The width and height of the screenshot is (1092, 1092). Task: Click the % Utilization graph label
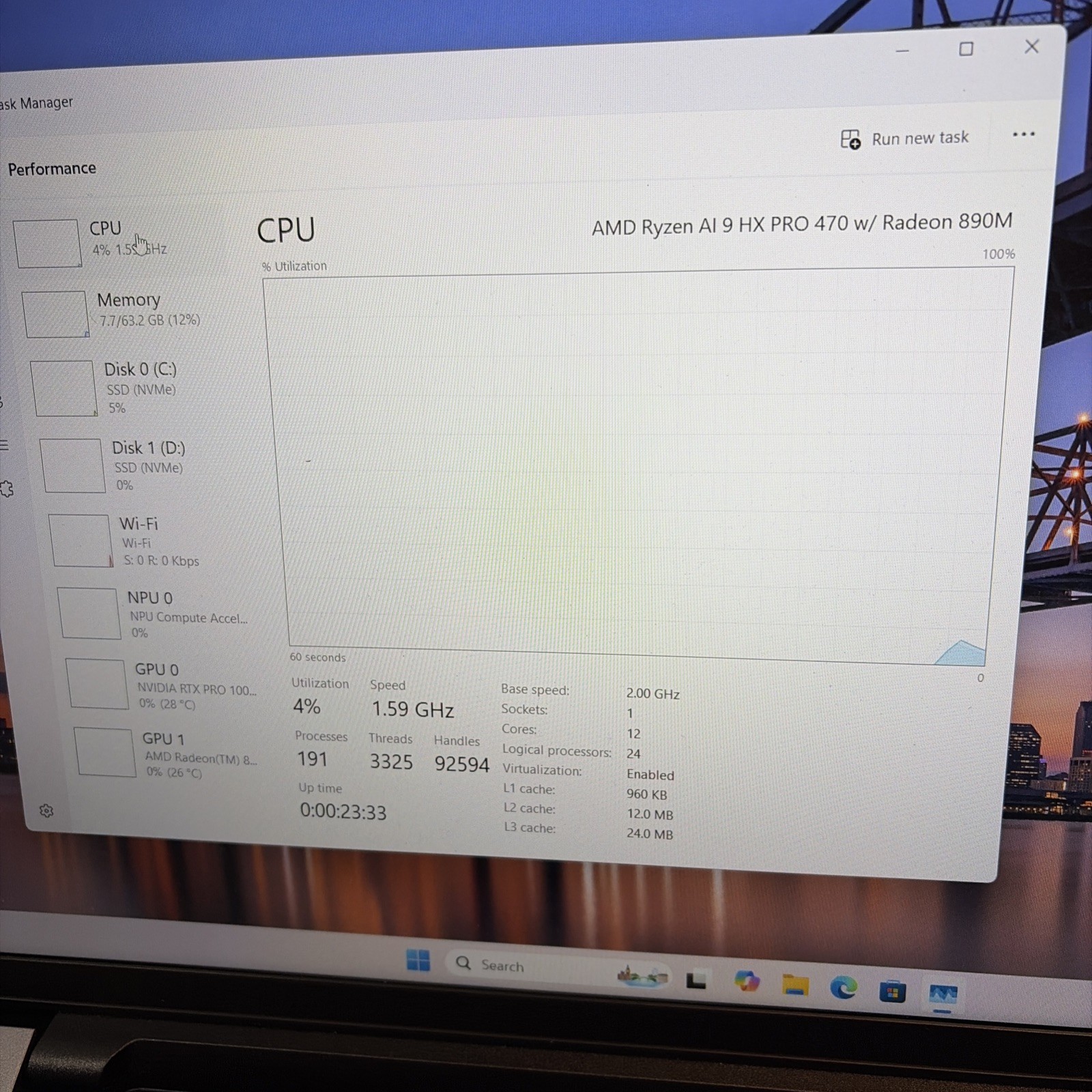(x=294, y=266)
